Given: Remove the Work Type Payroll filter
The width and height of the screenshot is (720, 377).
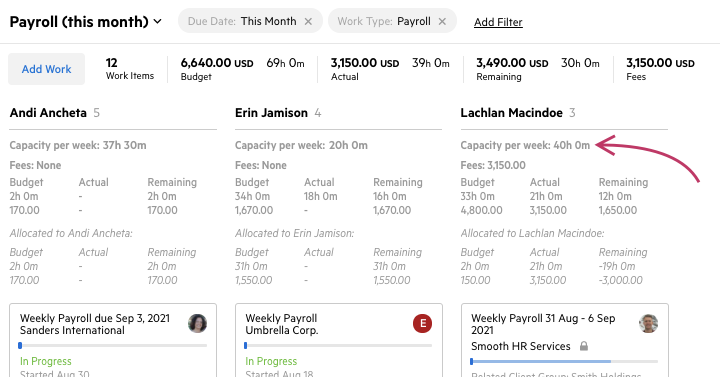Looking at the screenshot, I should 442,22.
